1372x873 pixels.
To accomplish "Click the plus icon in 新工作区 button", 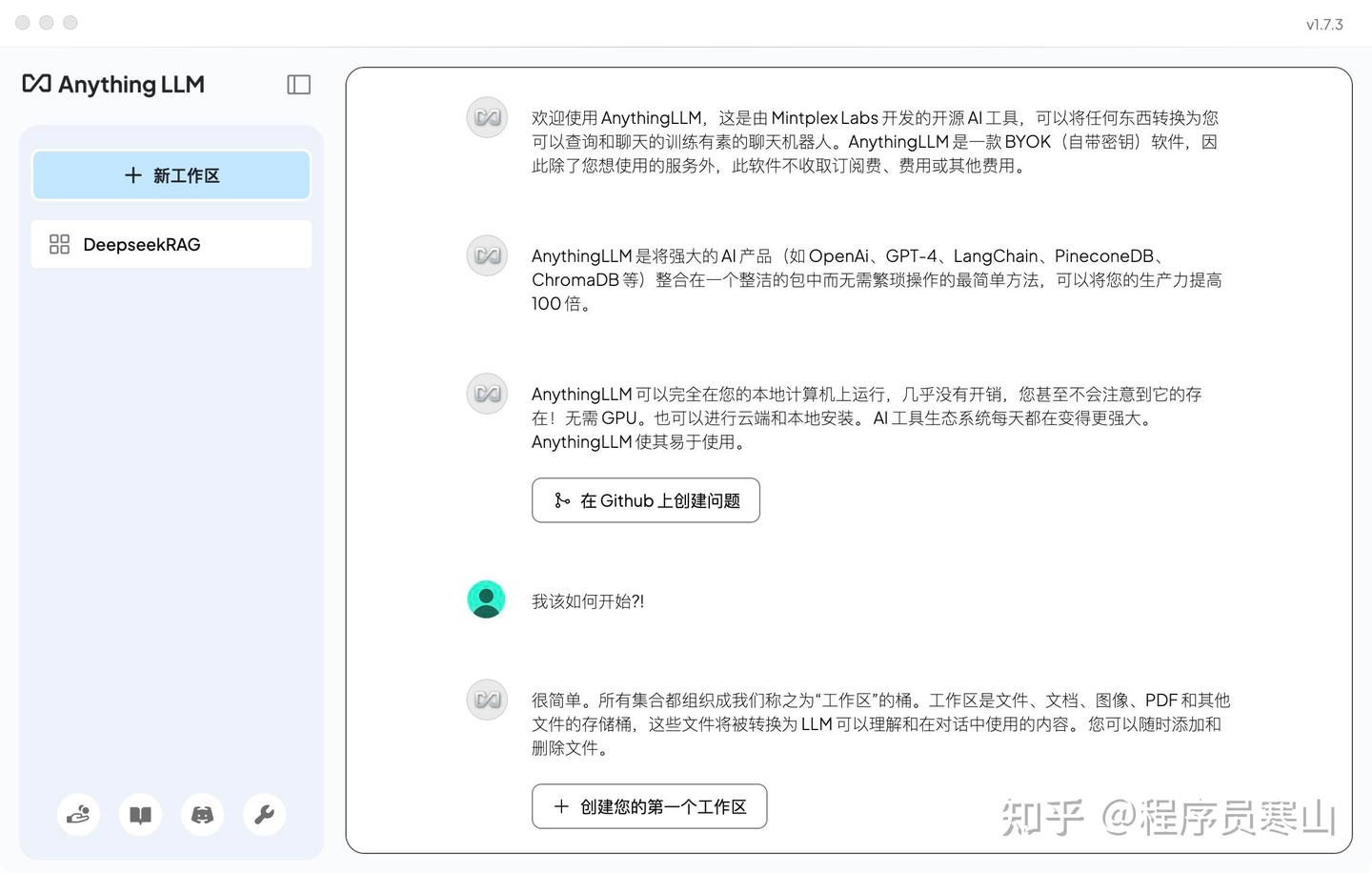I will (x=132, y=175).
